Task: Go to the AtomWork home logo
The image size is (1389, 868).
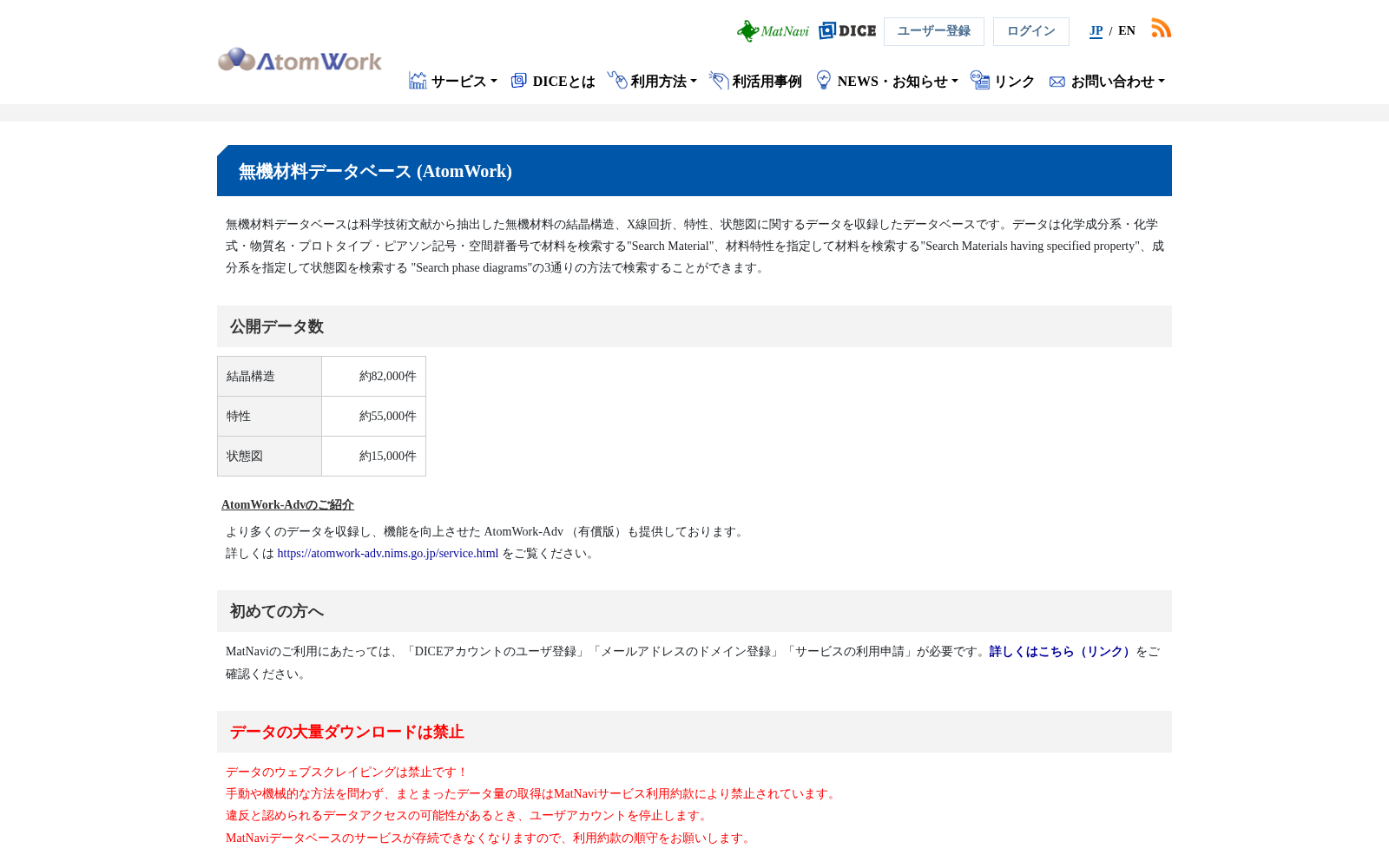Action: 300,60
